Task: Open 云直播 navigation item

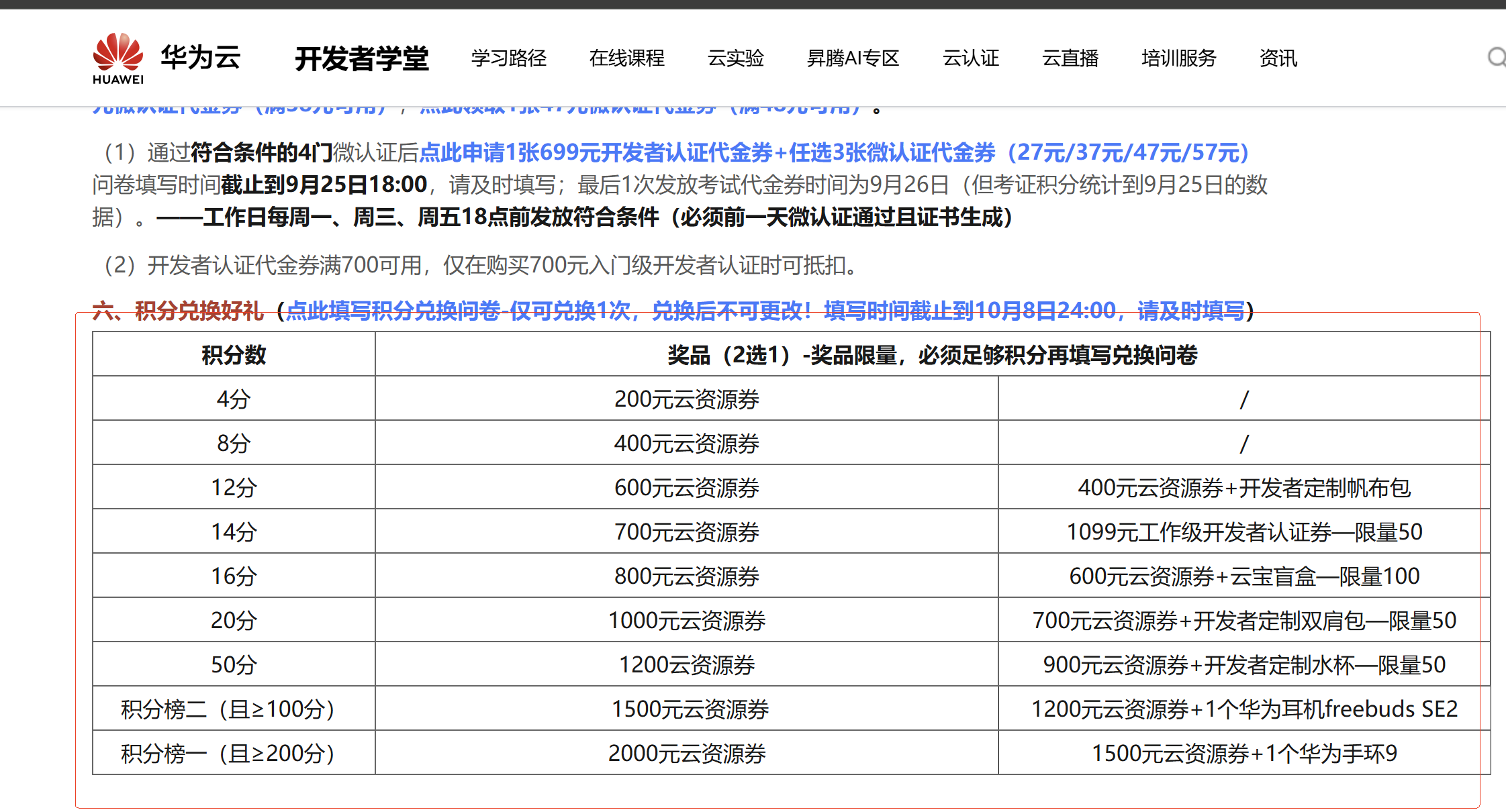Action: [1070, 58]
